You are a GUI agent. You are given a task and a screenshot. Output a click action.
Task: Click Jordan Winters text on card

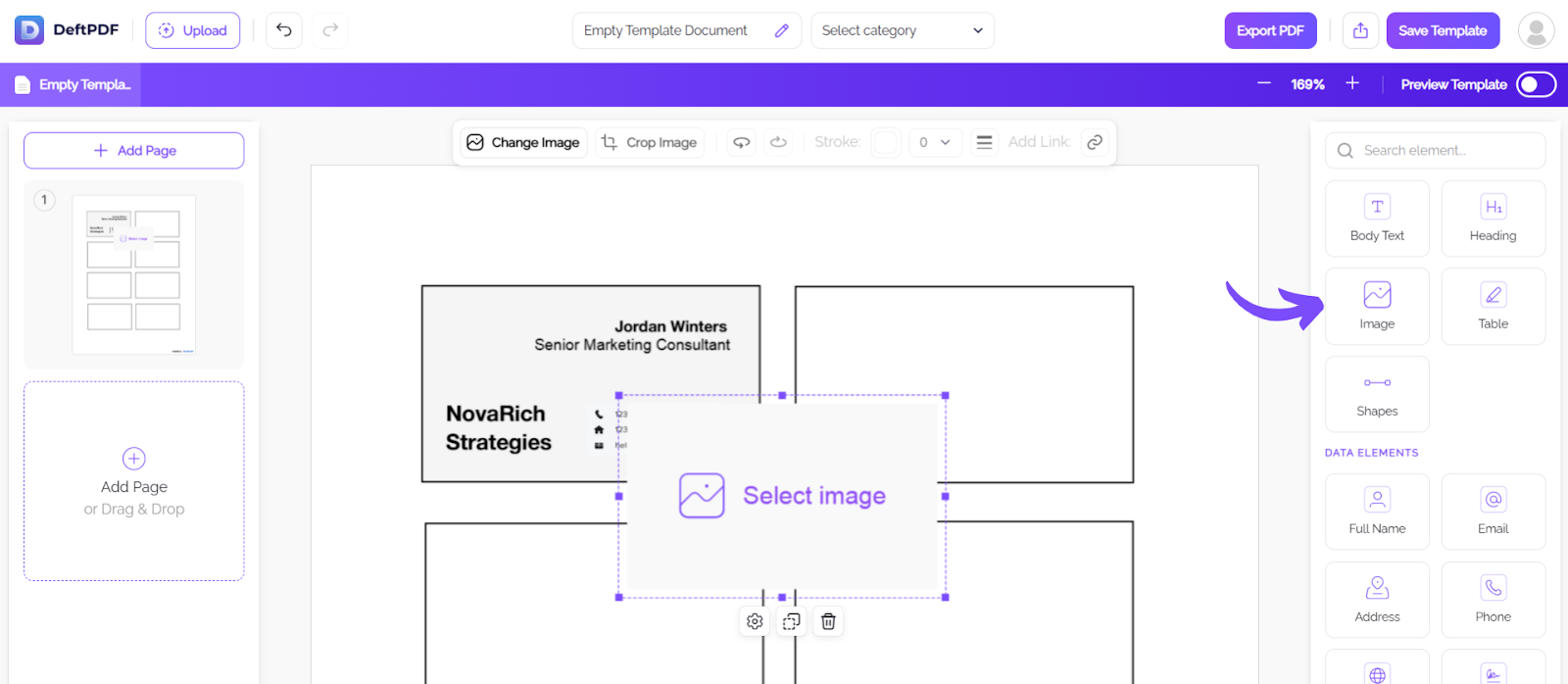tap(670, 326)
